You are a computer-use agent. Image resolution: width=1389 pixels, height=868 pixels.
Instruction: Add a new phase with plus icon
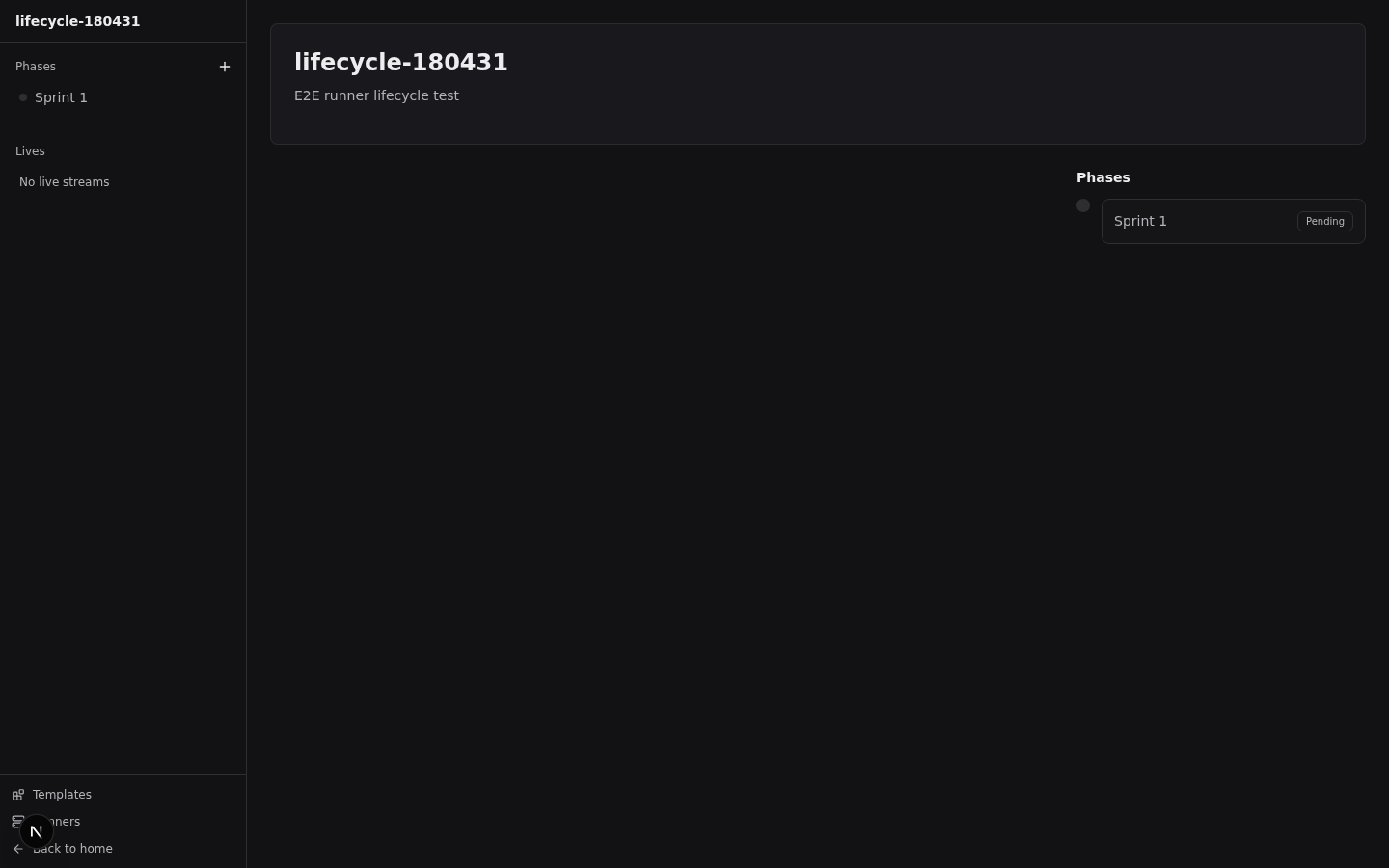point(225,67)
